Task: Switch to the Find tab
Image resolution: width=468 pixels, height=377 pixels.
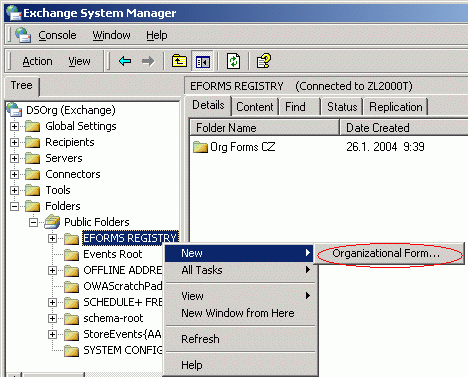Action: 300,107
